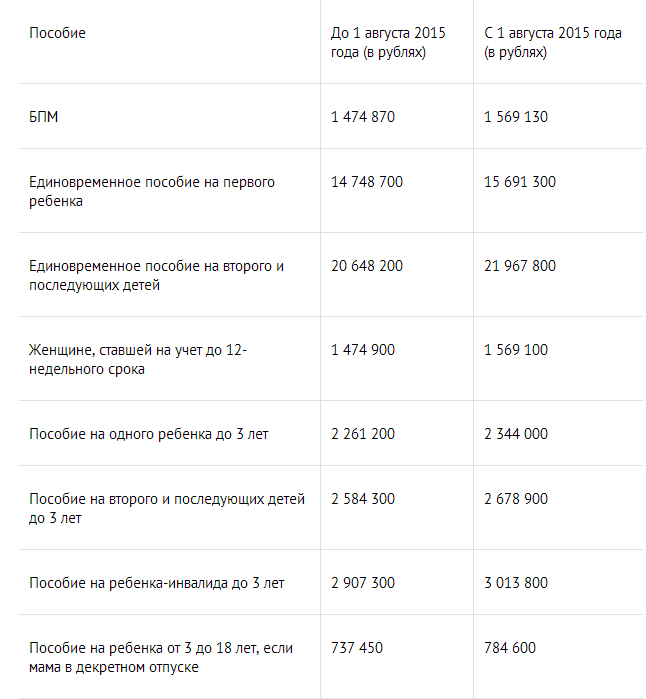
Task: Click the value 1 474 870
Action: 363,117
